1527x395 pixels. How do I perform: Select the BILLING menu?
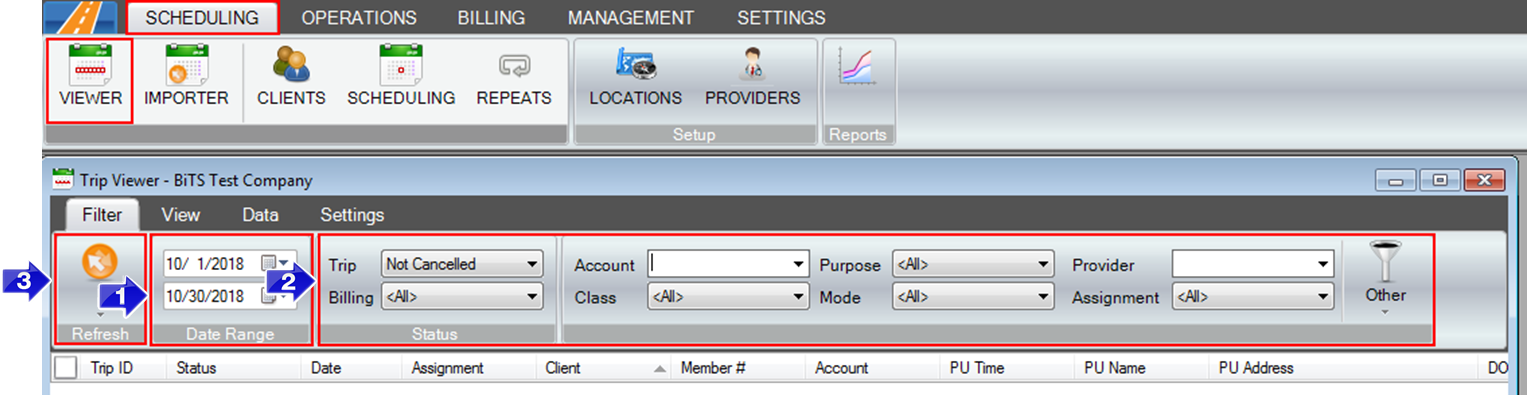coord(491,17)
